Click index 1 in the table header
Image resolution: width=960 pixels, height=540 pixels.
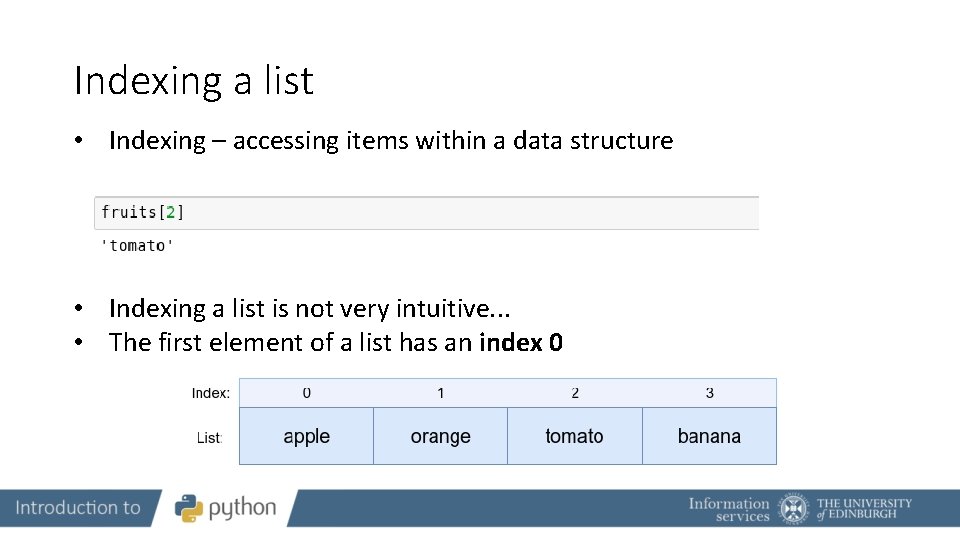[x=441, y=393]
